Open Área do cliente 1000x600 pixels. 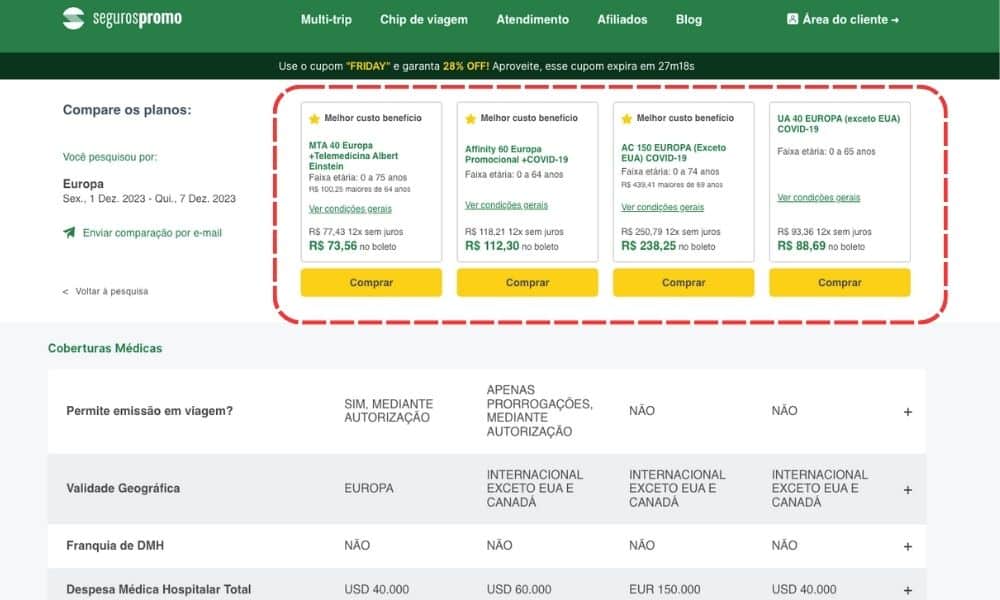[x=843, y=20]
